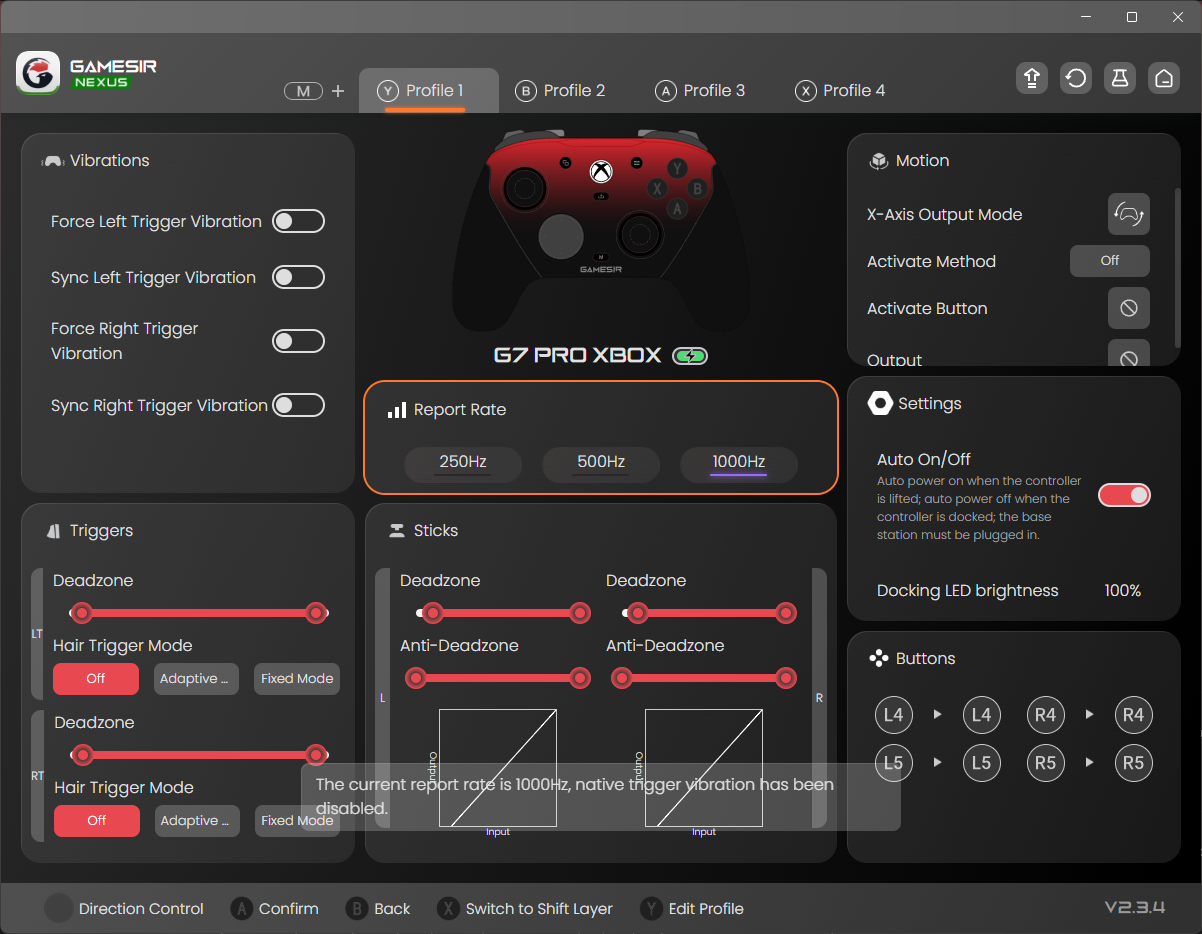Viewport: 1202px width, 934px height.
Task: Open the Docking LED brightness 100% selector
Action: [x=1122, y=591]
